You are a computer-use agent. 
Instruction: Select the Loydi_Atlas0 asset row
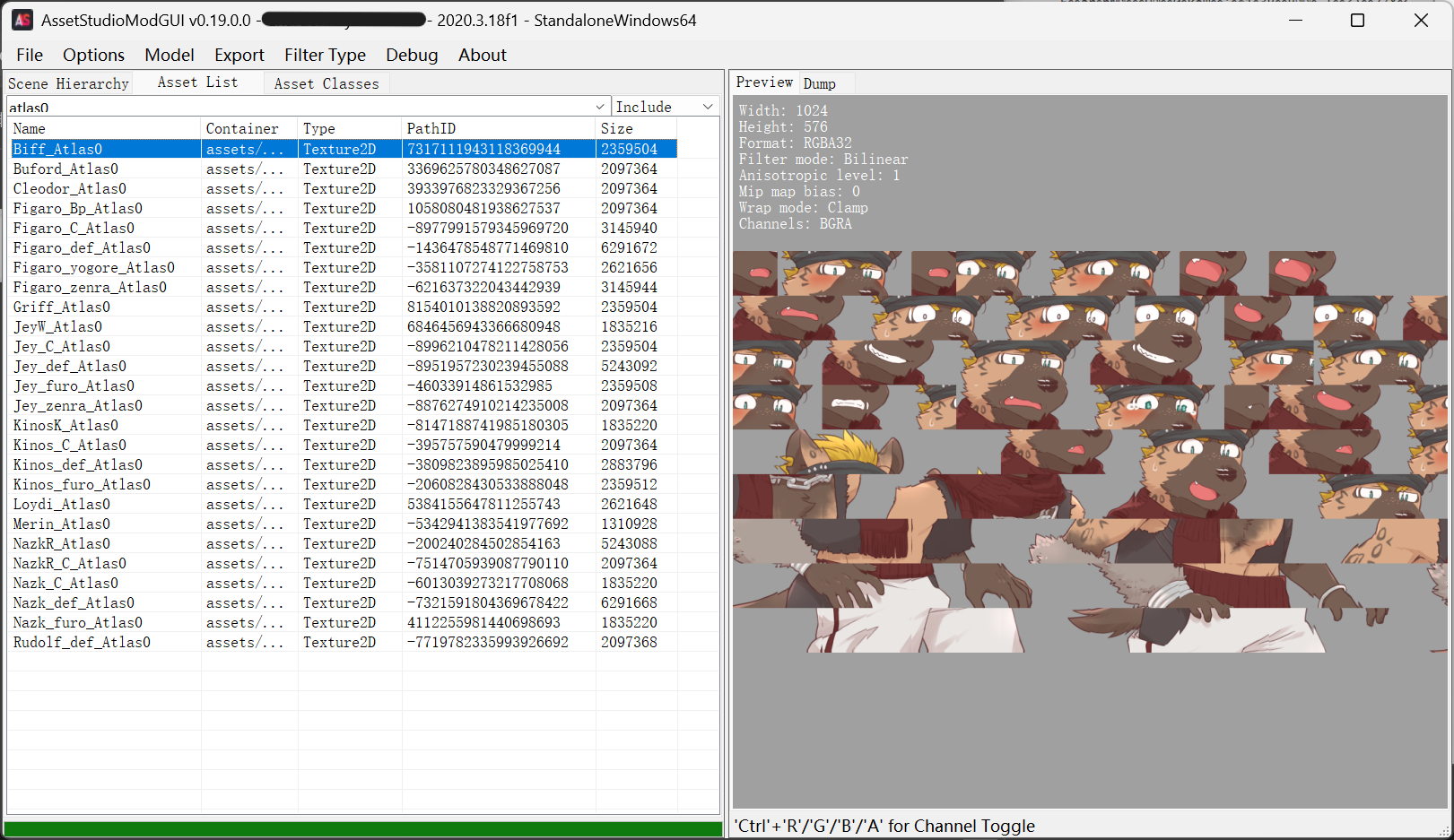tap(344, 504)
